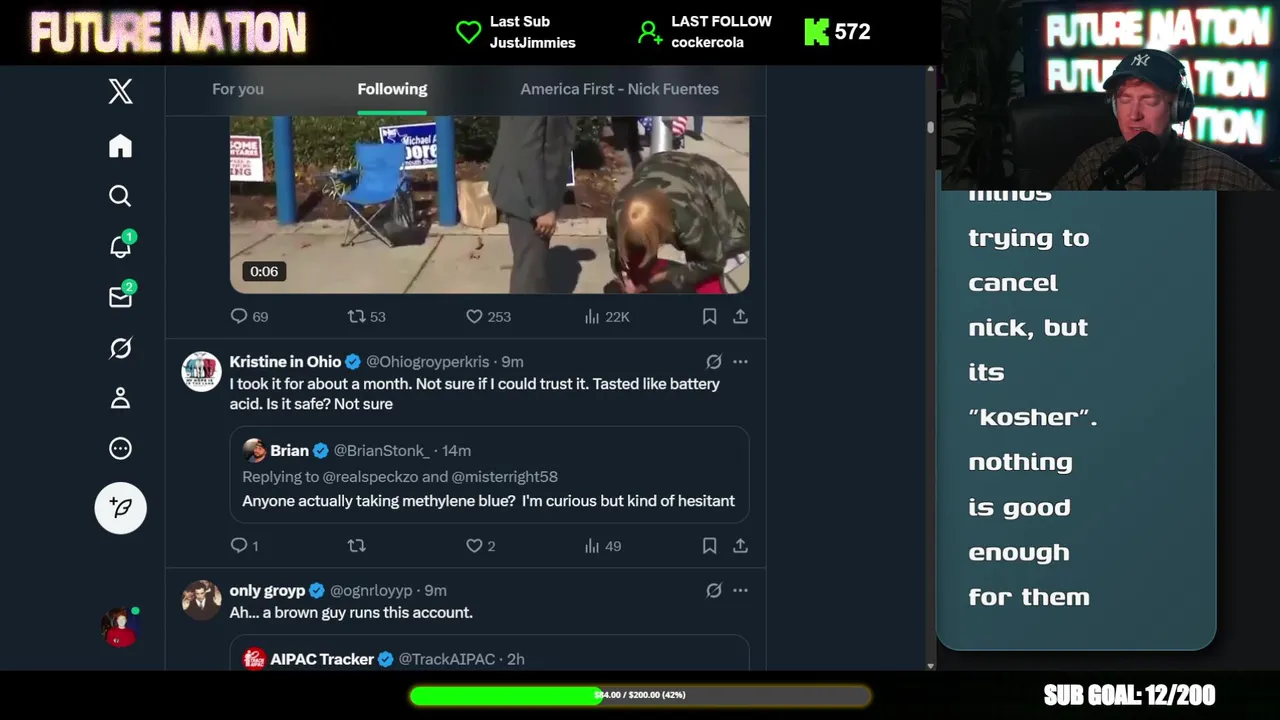Open Kristine in Ohio display name
1280x720 pixels.
(285, 362)
